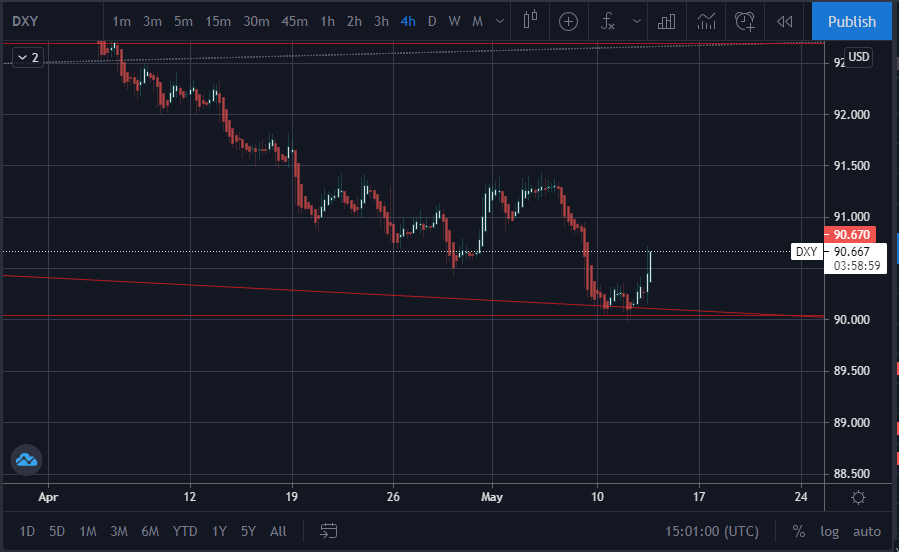Show All date range
The width and height of the screenshot is (899, 552).
point(278,531)
